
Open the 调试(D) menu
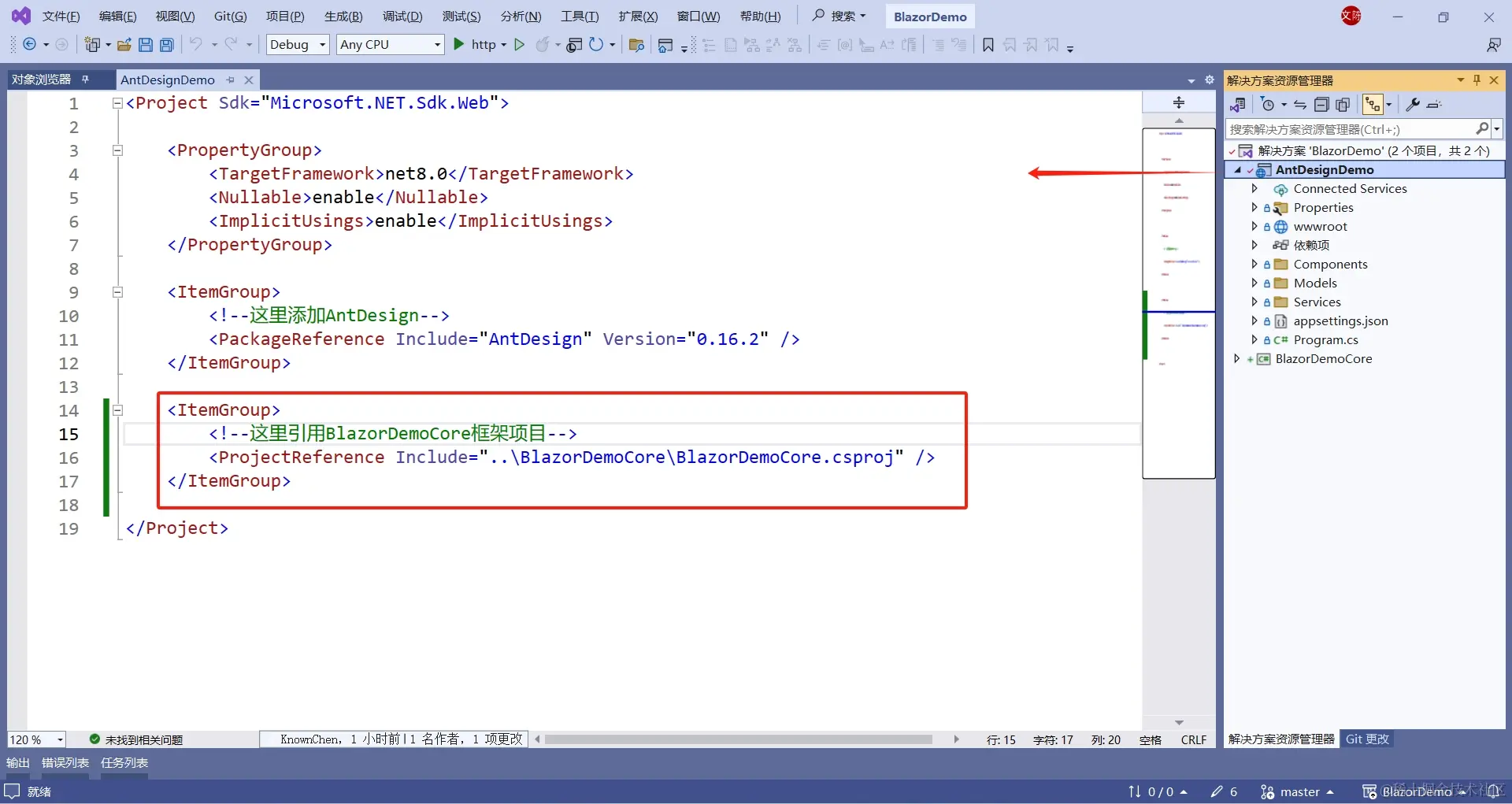pyautogui.click(x=402, y=16)
